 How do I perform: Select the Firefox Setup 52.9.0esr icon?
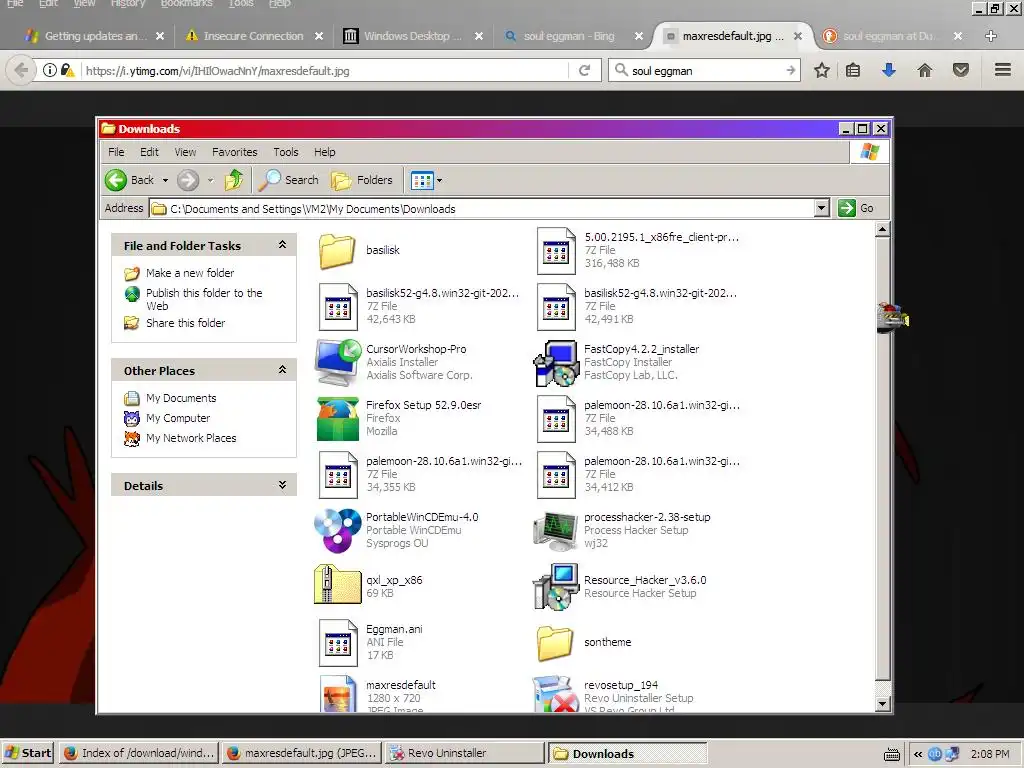[337, 419]
